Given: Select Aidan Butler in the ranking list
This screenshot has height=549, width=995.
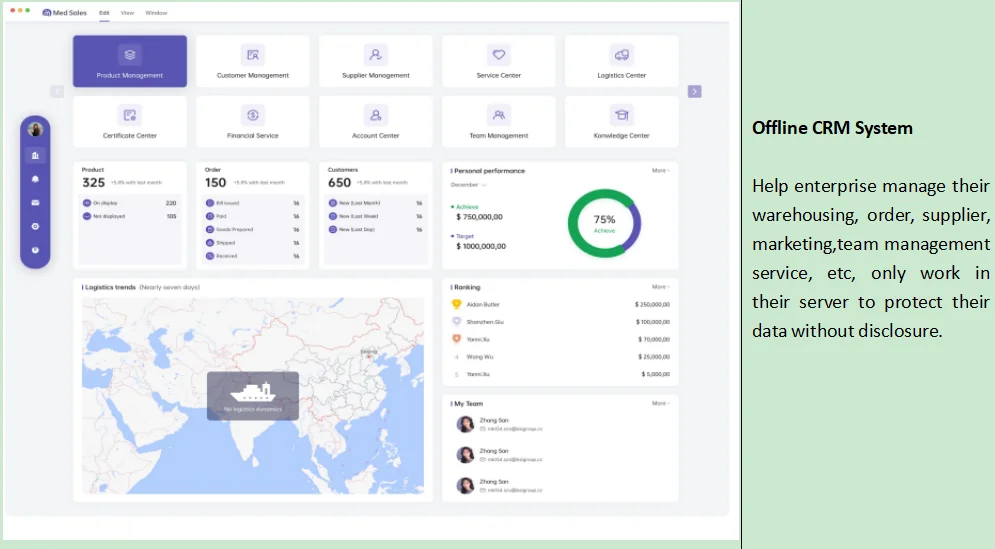Looking at the screenshot, I should [560, 305].
